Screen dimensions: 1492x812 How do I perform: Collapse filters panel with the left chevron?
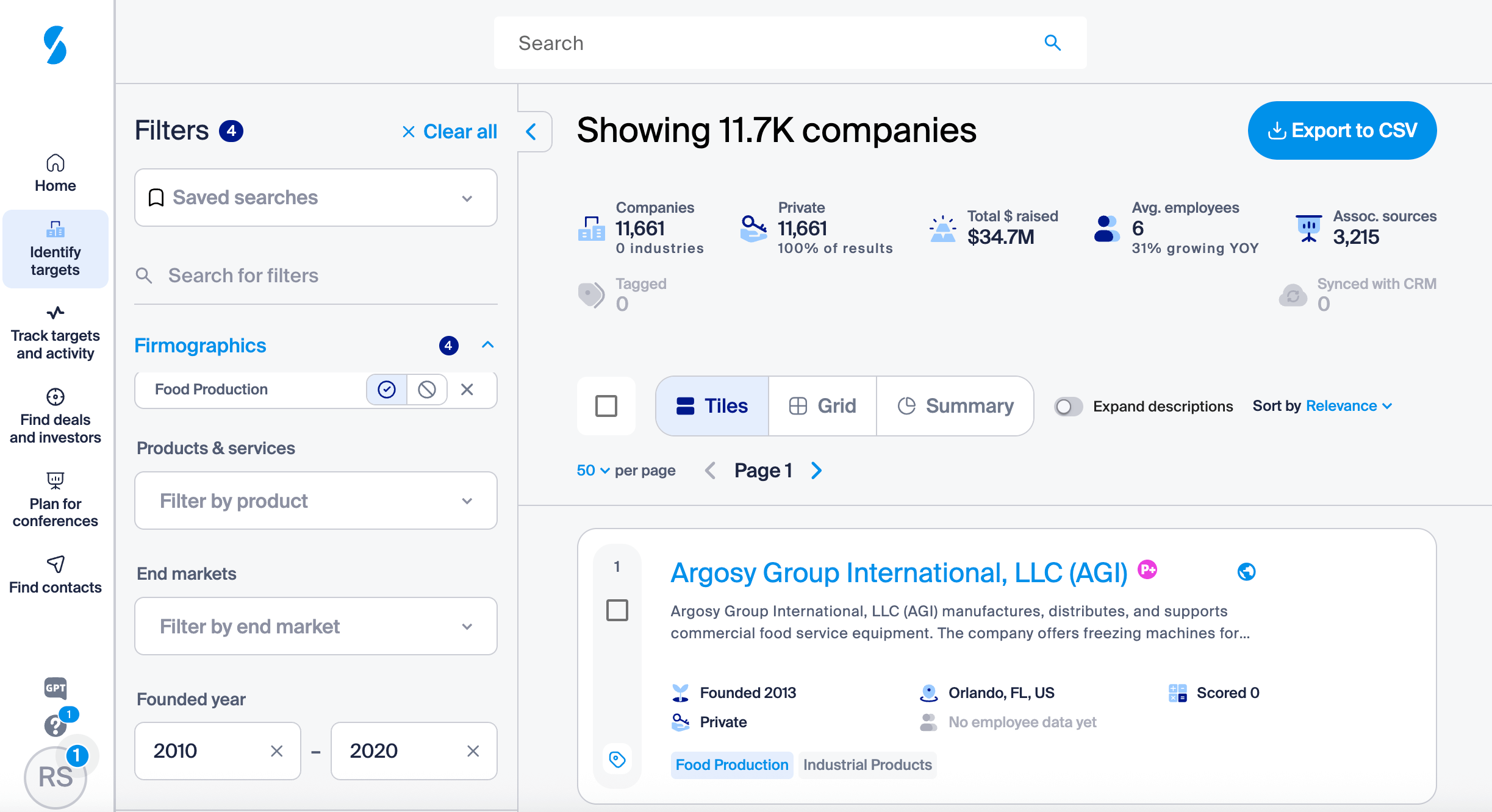(x=532, y=131)
